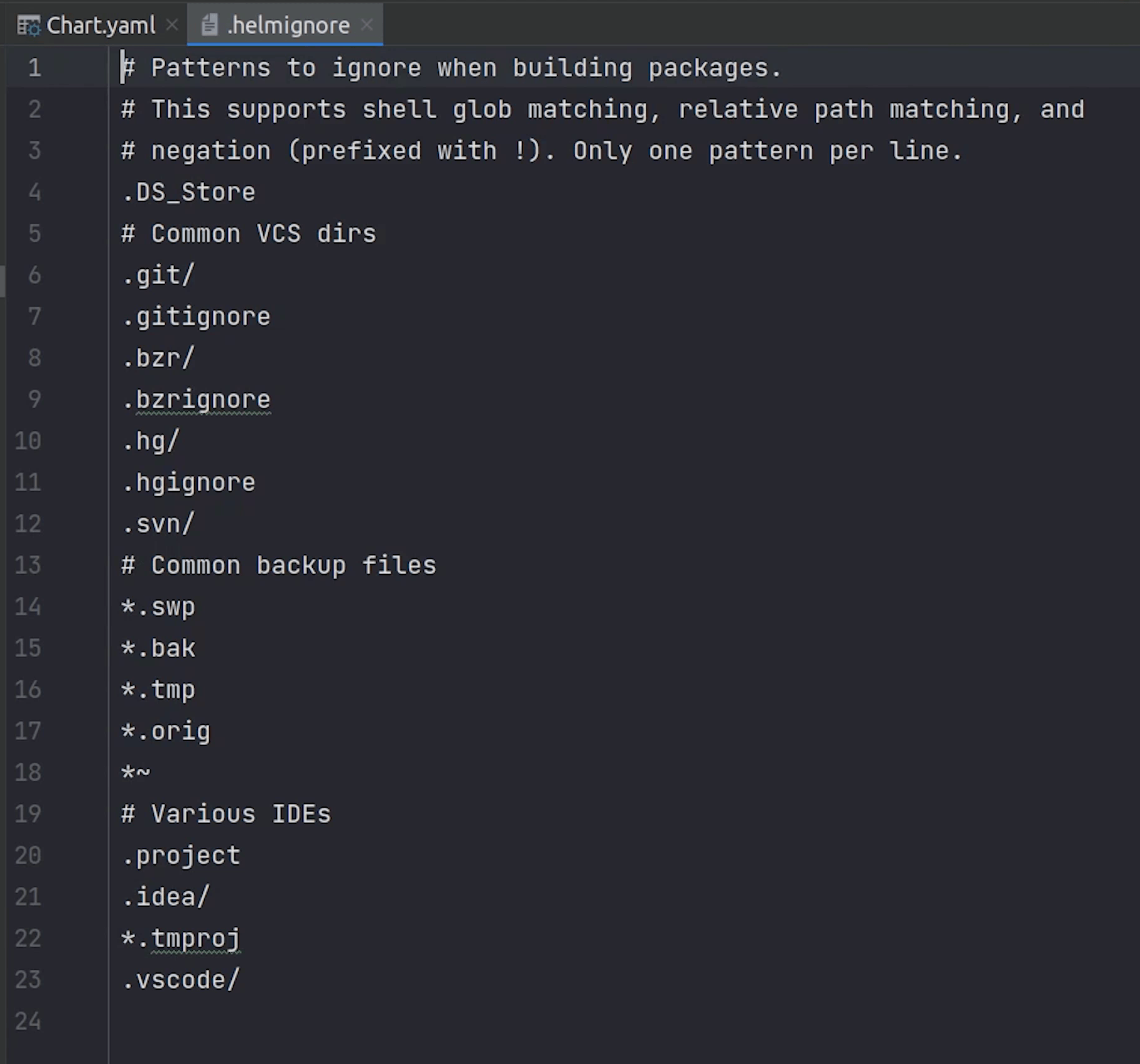Click the "# Various IDEs" comment

(x=226, y=814)
